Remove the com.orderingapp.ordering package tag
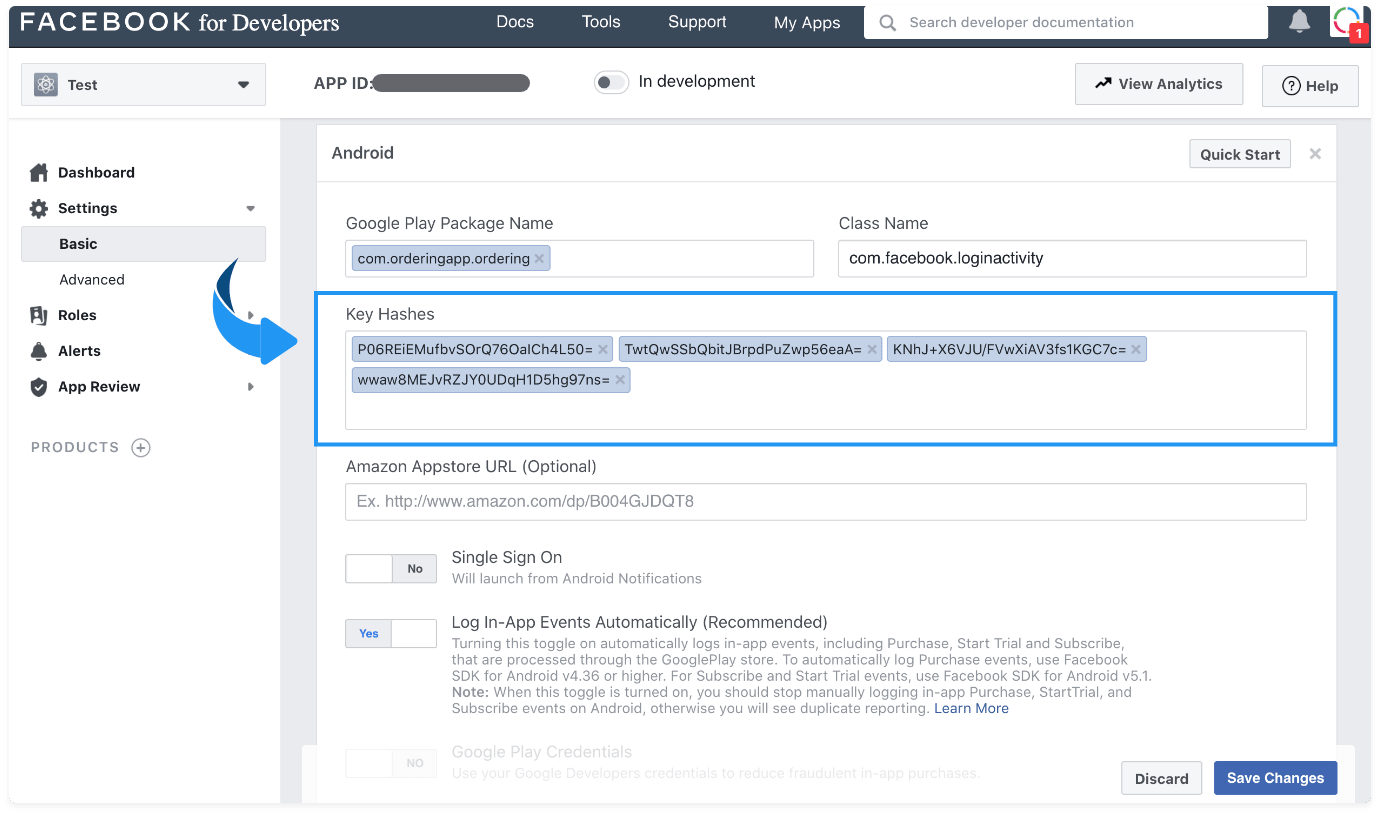This screenshot has width=1380, height=815. click(x=540, y=258)
